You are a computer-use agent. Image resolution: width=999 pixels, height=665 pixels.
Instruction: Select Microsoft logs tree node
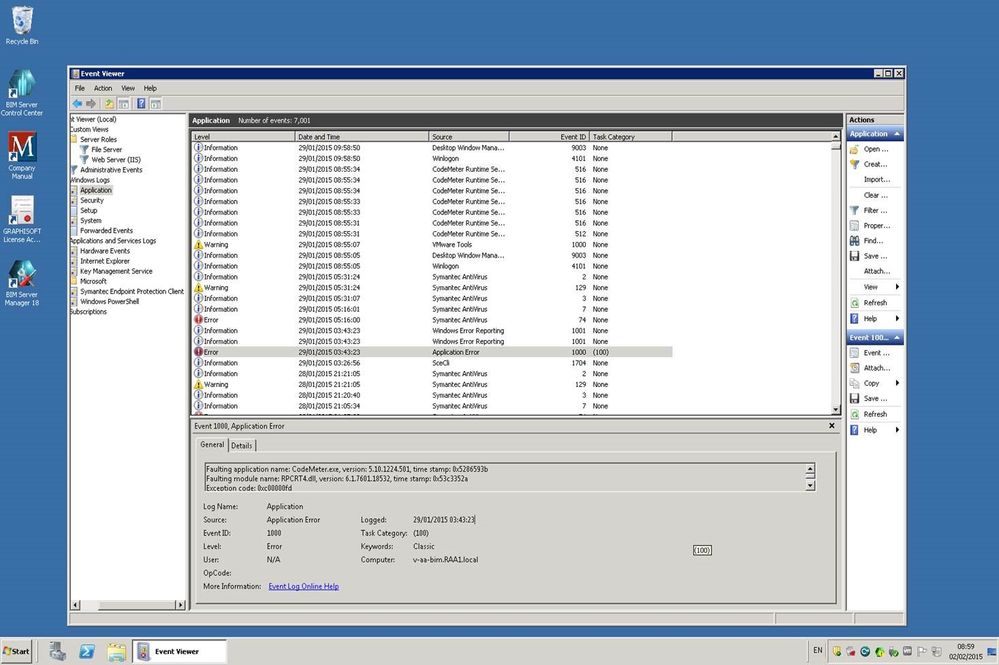pos(93,282)
